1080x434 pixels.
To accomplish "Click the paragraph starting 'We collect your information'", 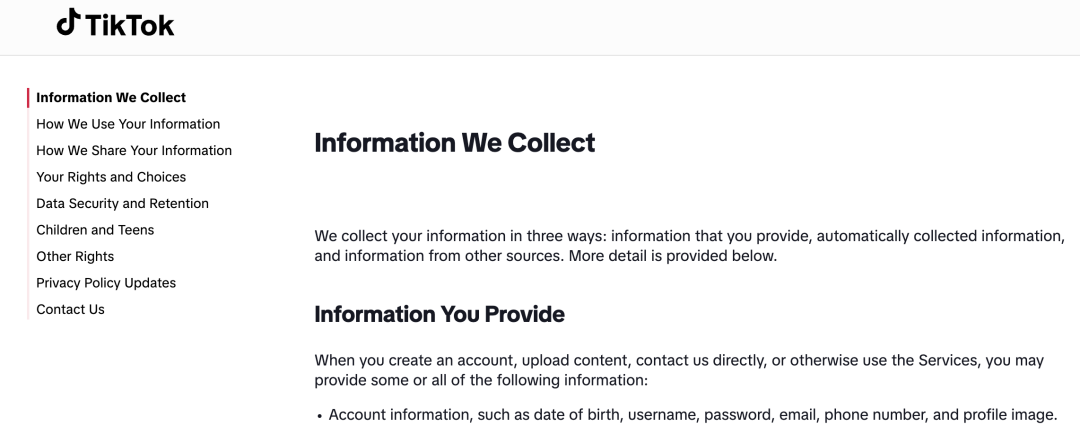I will 688,246.
